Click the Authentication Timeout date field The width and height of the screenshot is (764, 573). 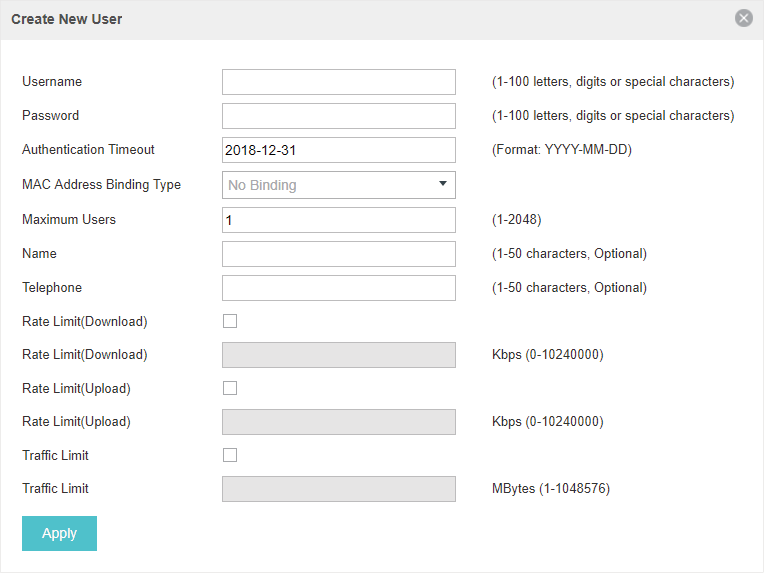(x=339, y=150)
